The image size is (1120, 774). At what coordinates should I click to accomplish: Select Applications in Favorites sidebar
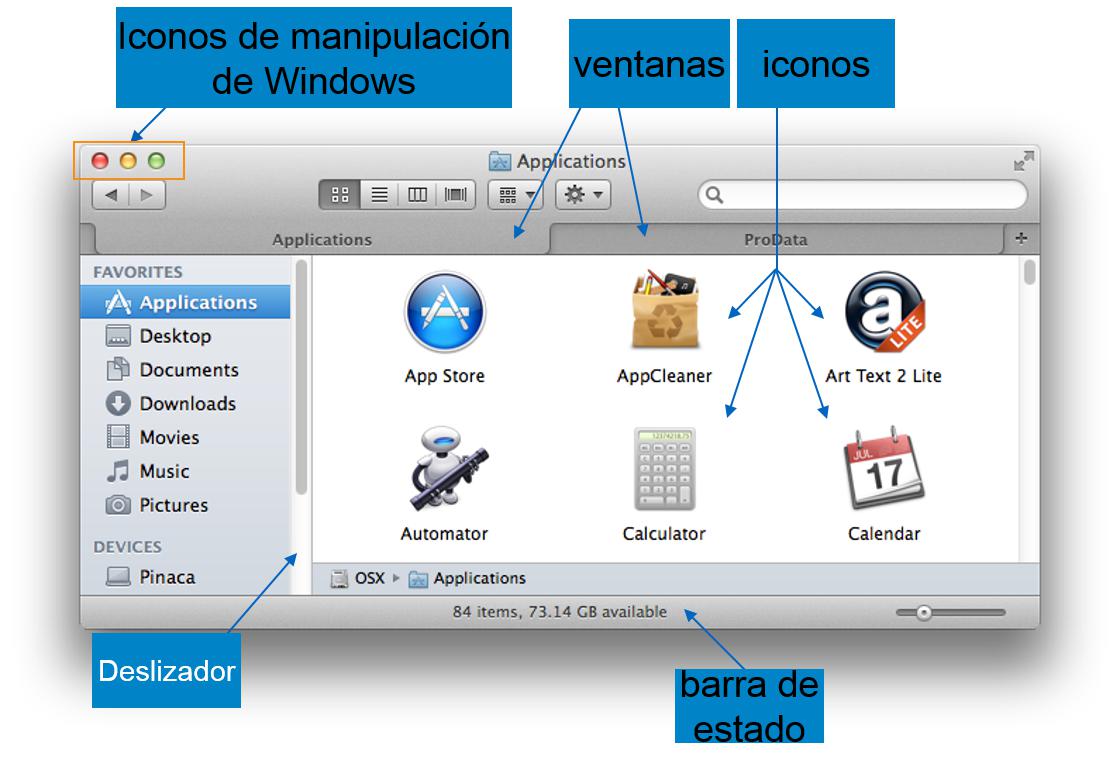pos(186,302)
